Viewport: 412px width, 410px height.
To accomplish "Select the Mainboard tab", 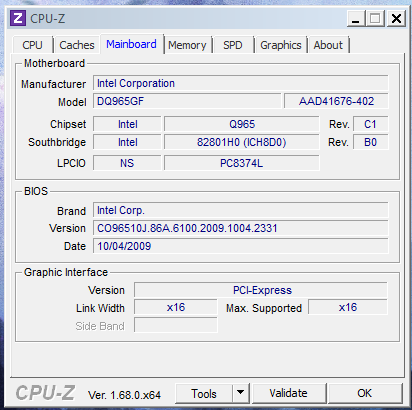I will click(x=131, y=44).
